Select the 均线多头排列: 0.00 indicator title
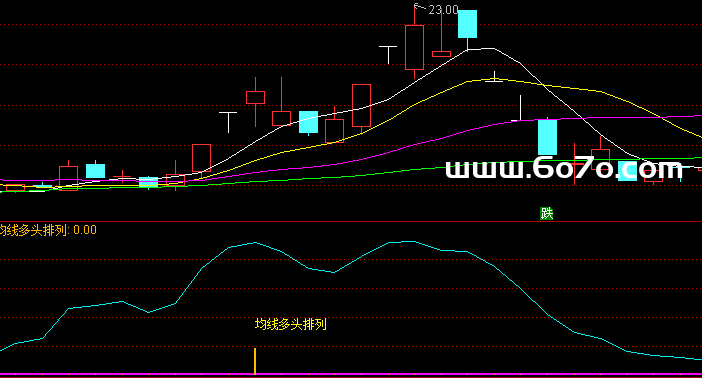This screenshot has width=702, height=378. point(48,230)
